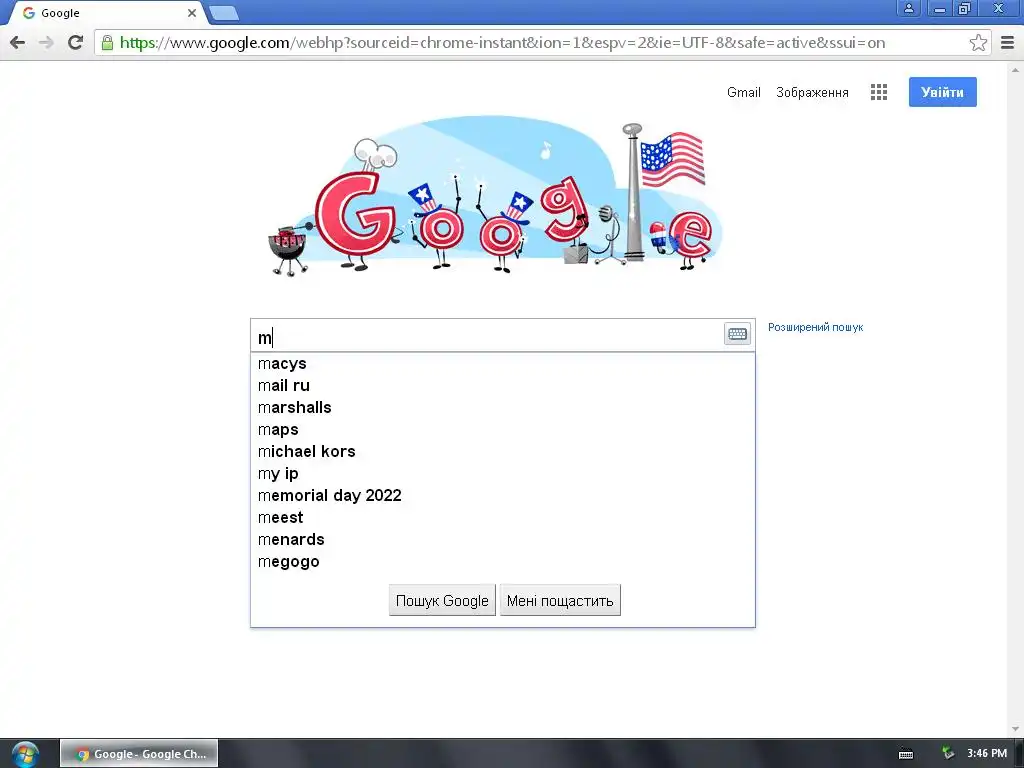Choose the my ip suggestion
Image resolution: width=1024 pixels, height=768 pixels.
503,473
